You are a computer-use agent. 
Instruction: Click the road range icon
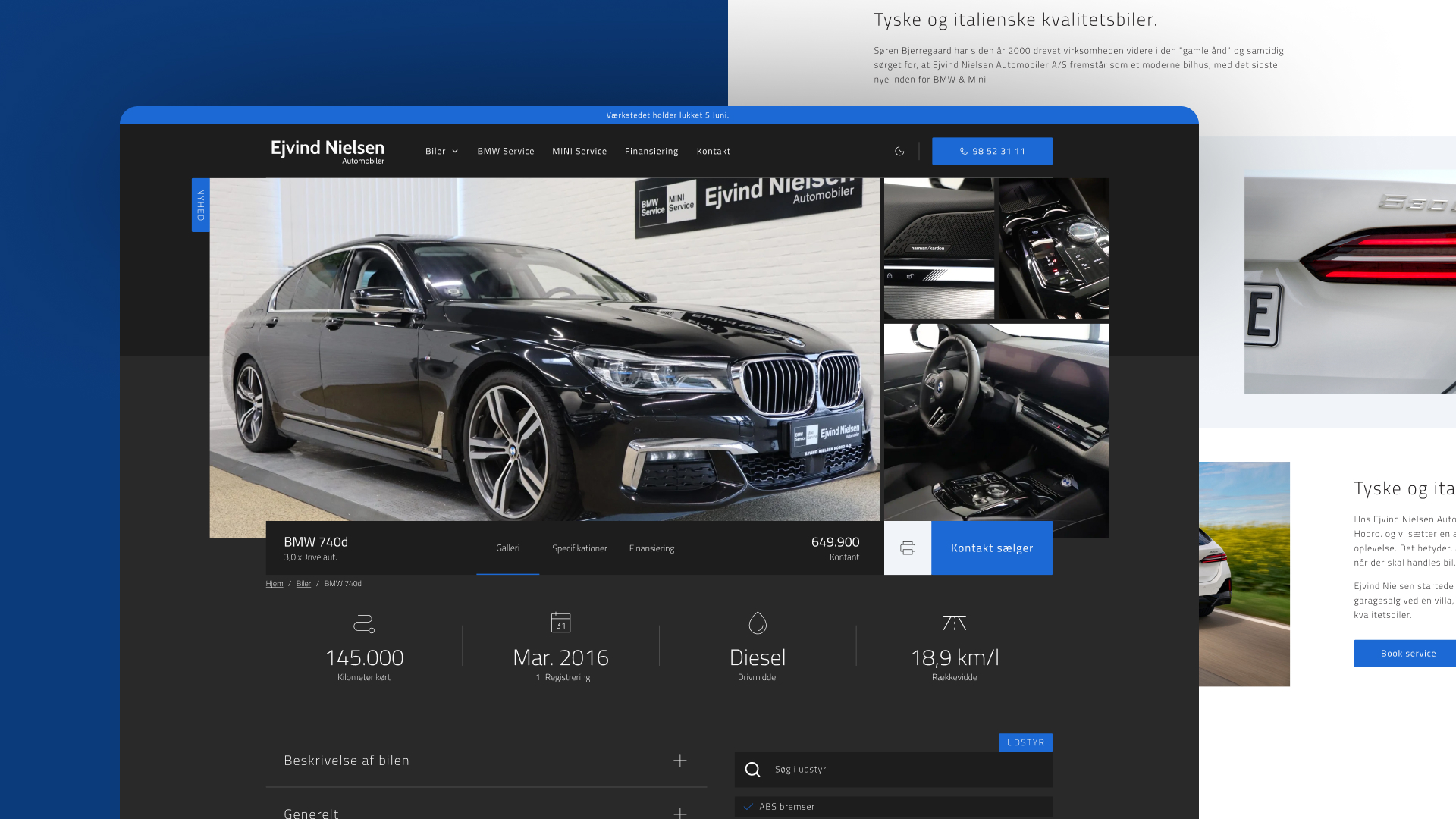954,623
